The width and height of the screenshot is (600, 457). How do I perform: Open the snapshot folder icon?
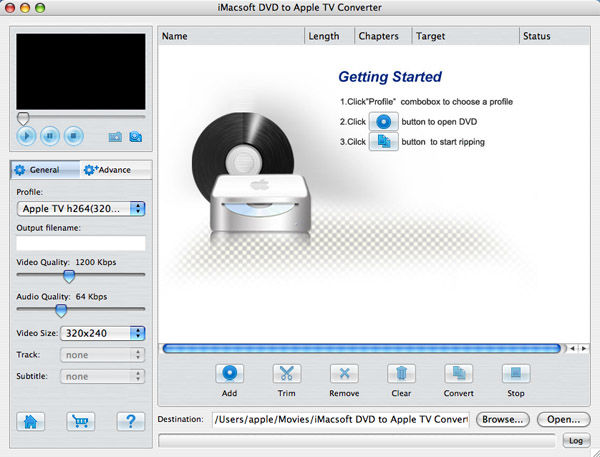tap(135, 137)
